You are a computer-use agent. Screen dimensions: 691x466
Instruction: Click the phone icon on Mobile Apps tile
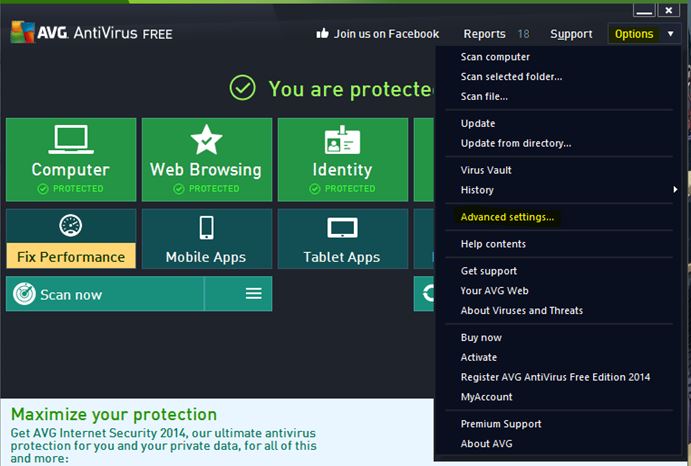(x=206, y=228)
